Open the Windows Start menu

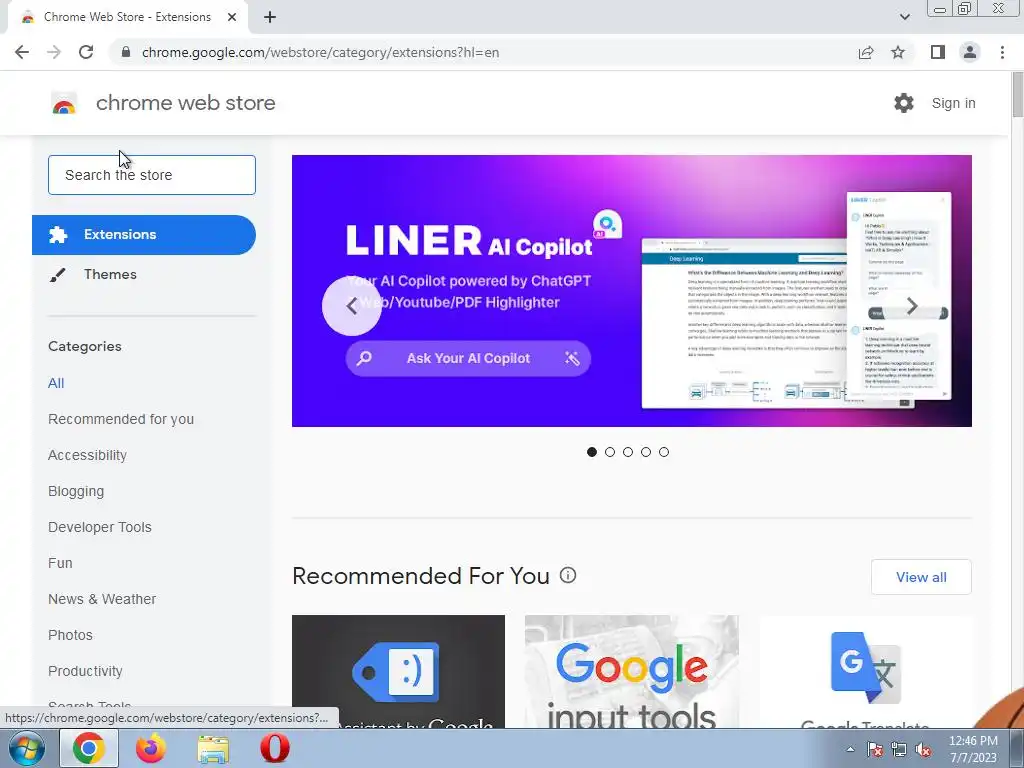[x=26, y=748]
